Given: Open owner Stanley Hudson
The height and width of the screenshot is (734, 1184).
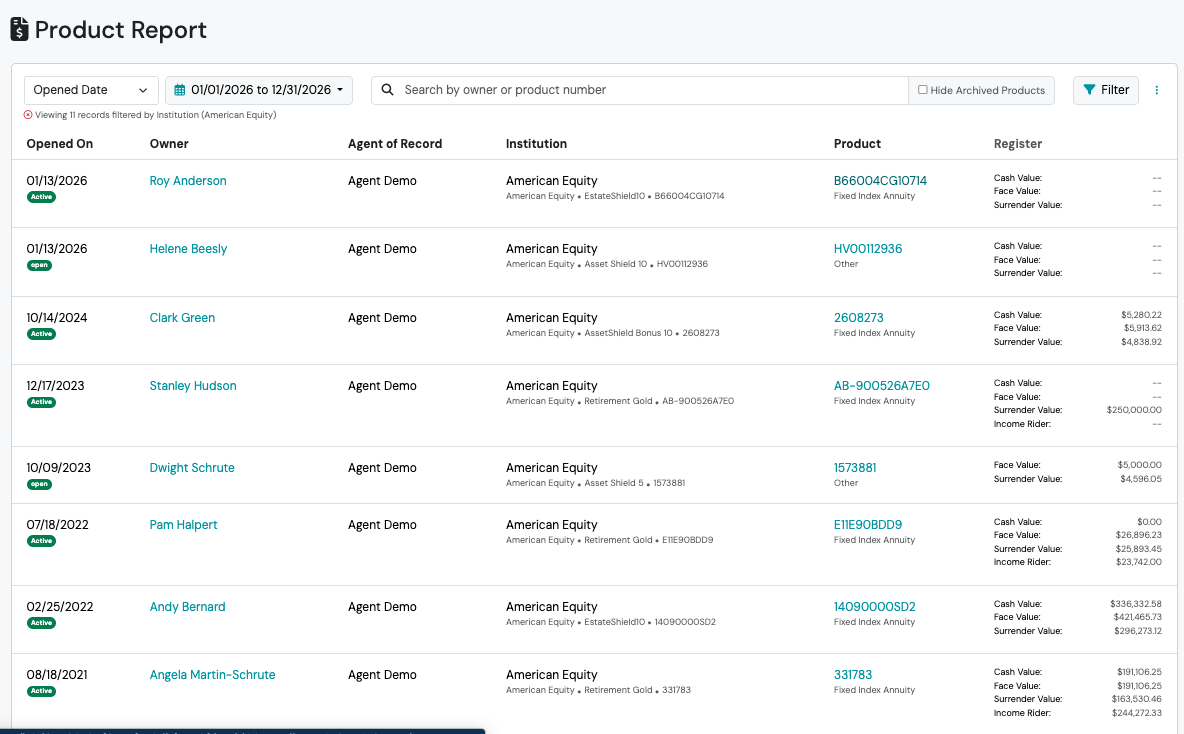Looking at the screenshot, I should point(193,386).
